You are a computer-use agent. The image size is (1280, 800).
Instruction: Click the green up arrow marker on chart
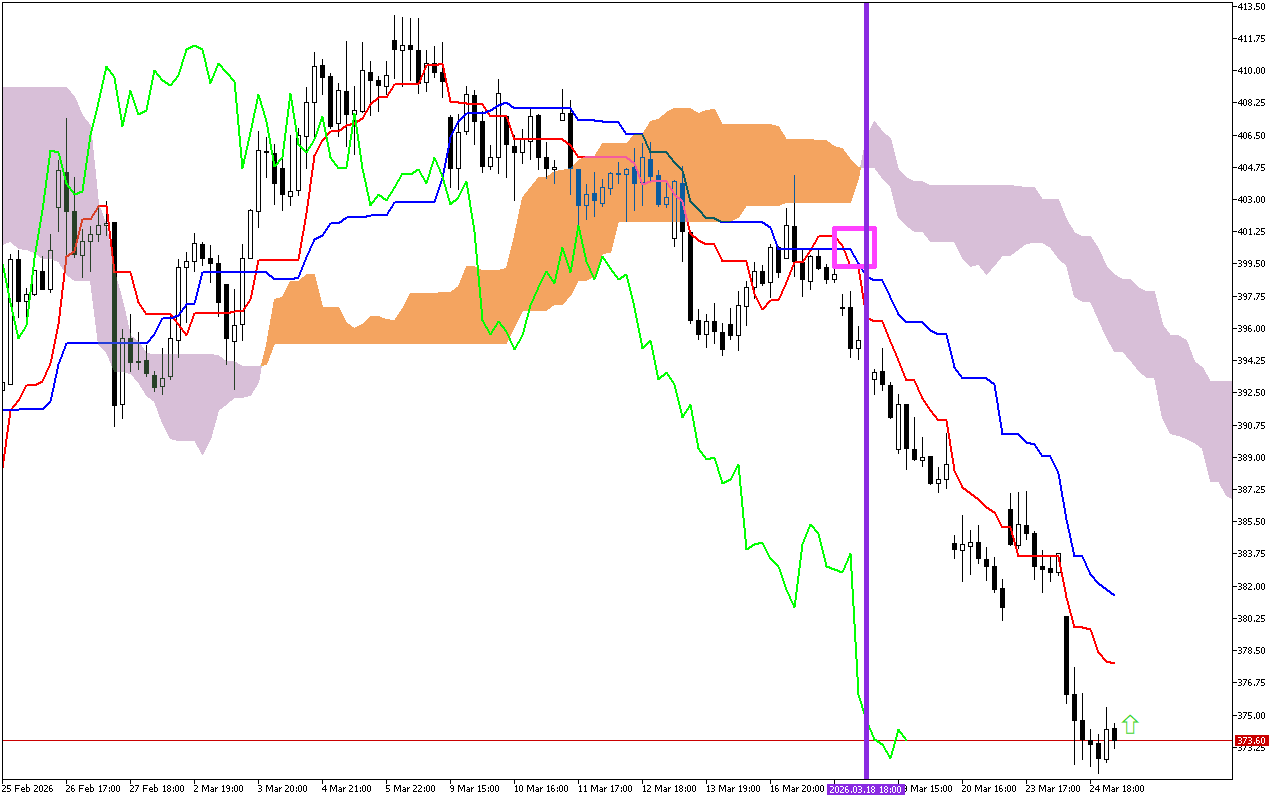pyautogui.click(x=1130, y=722)
